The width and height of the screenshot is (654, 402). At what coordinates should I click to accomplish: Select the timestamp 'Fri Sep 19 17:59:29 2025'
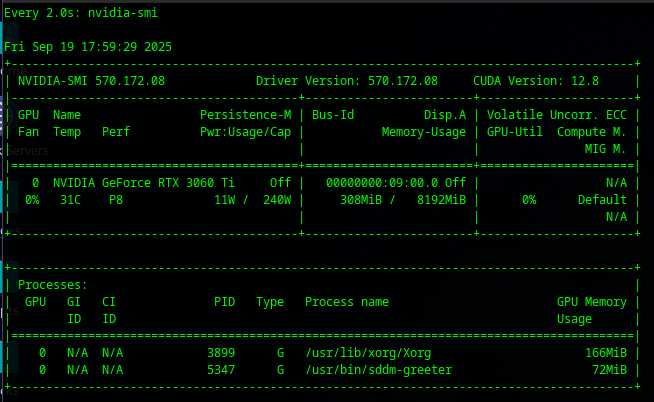click(x=88, y=47)
